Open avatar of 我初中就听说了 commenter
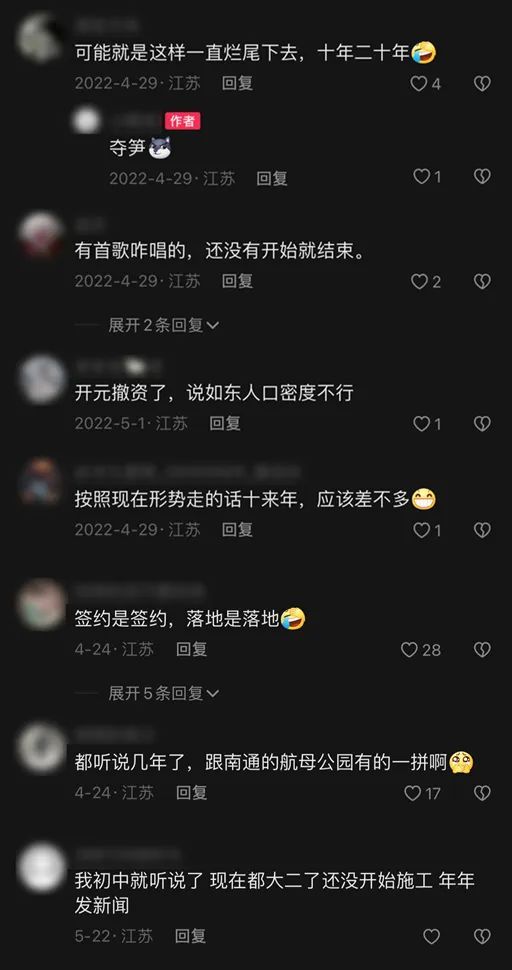This screenshot has width=512, height=970. tap(41, 868)
